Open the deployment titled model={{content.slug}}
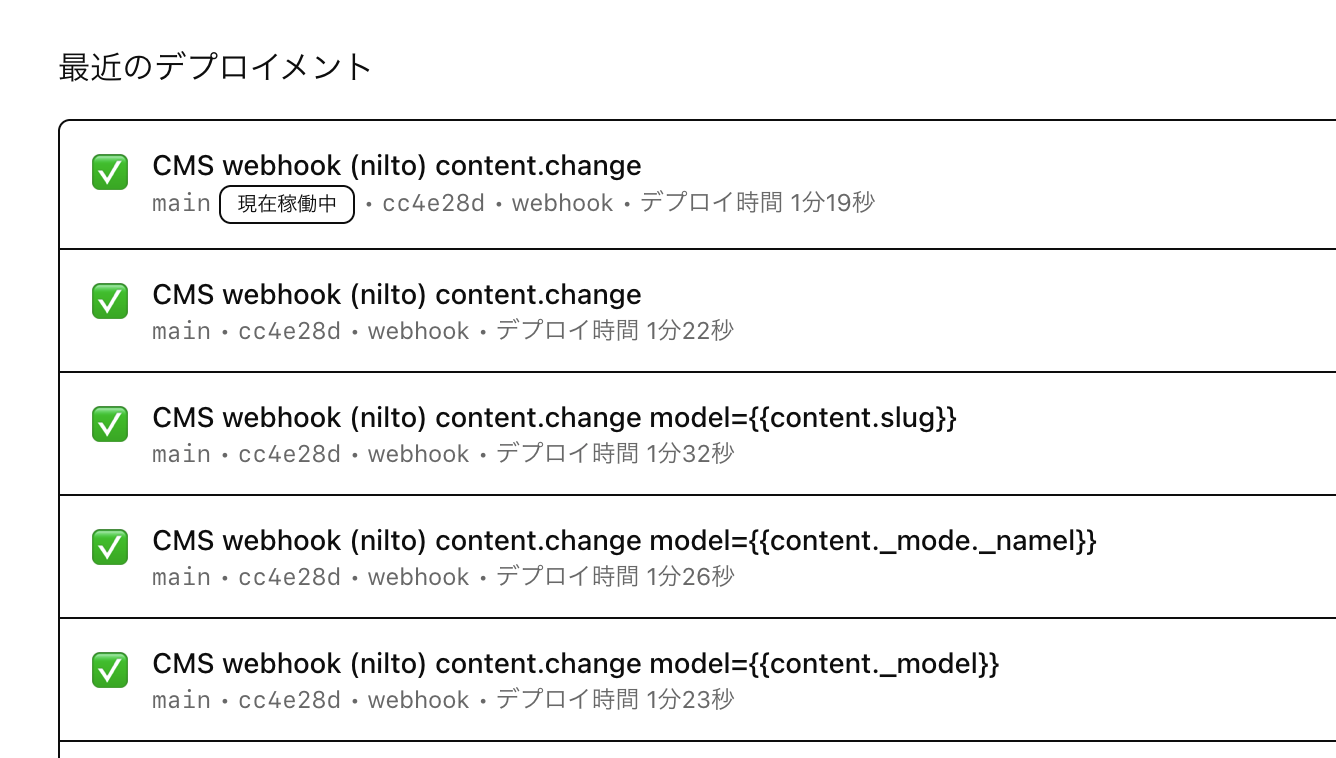This screenshot has height=758, width=1336. coord(554,418)
